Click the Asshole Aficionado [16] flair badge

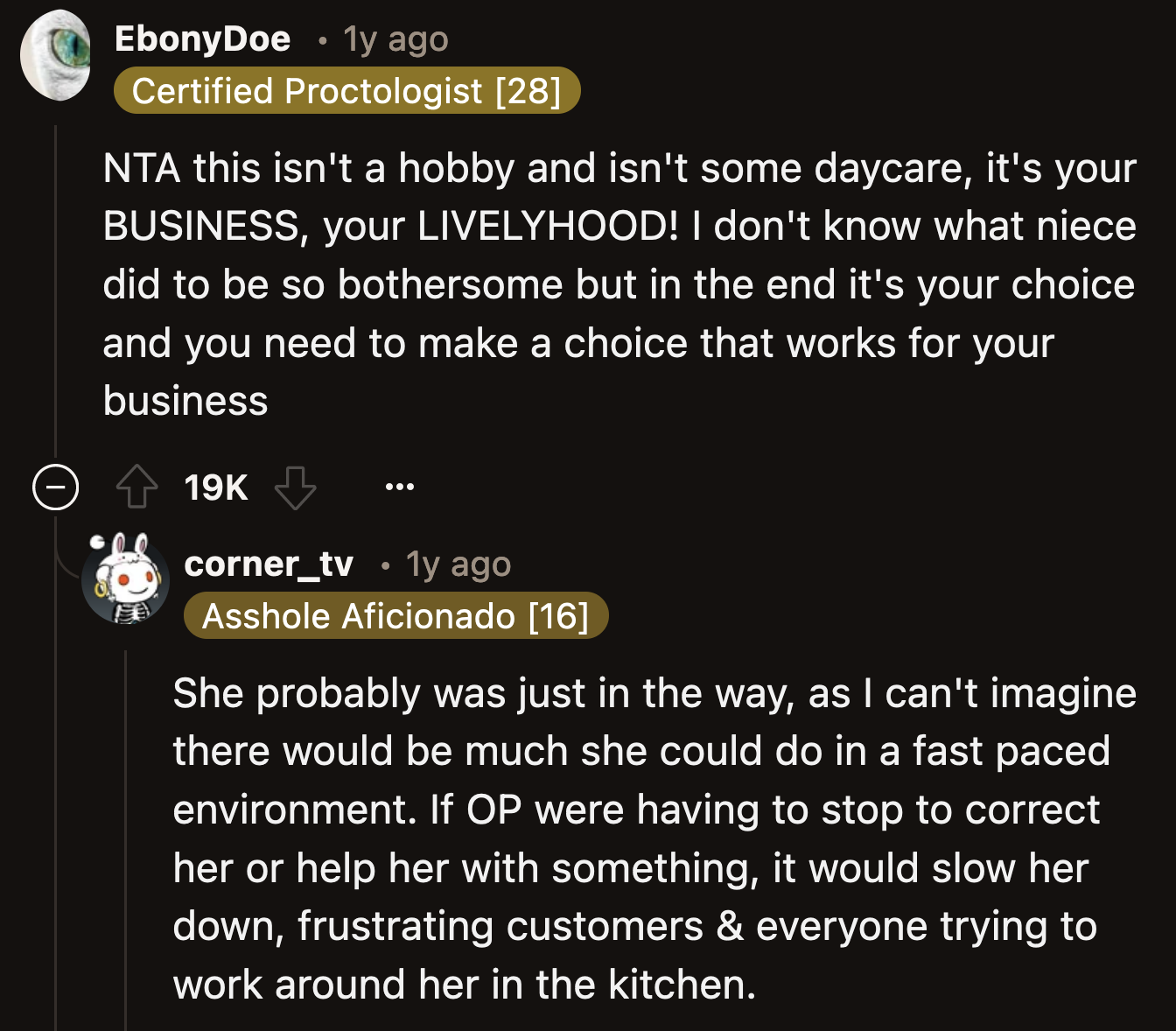point(395,615)
